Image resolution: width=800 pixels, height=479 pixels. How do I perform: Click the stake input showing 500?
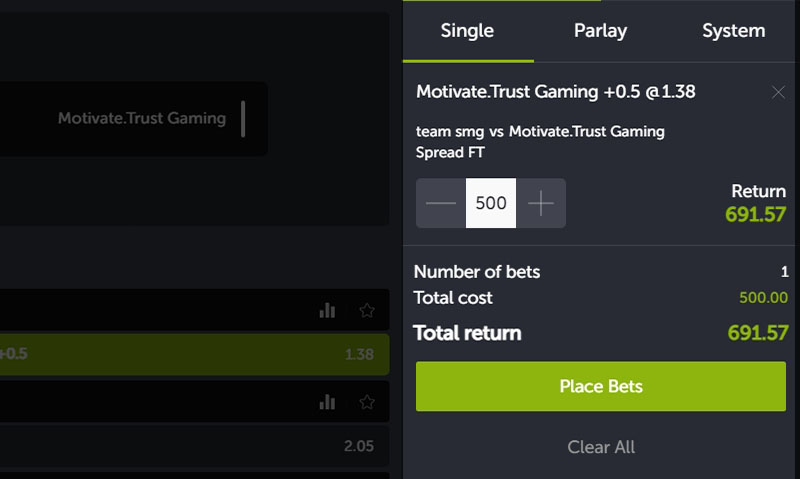point(491,203)
